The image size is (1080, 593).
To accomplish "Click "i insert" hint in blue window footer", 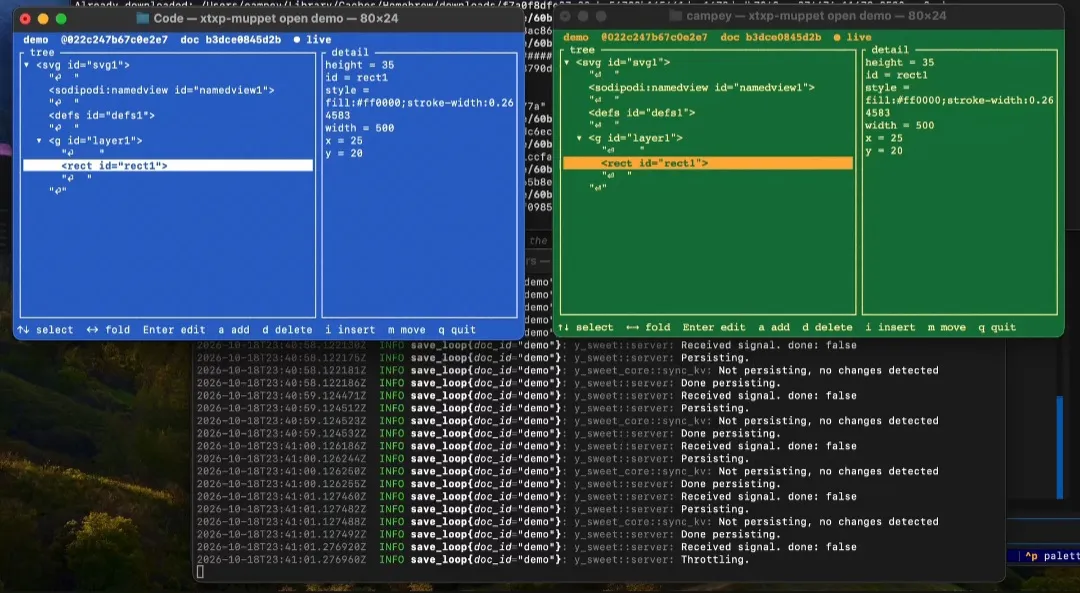I will click(x=350, y=330).
